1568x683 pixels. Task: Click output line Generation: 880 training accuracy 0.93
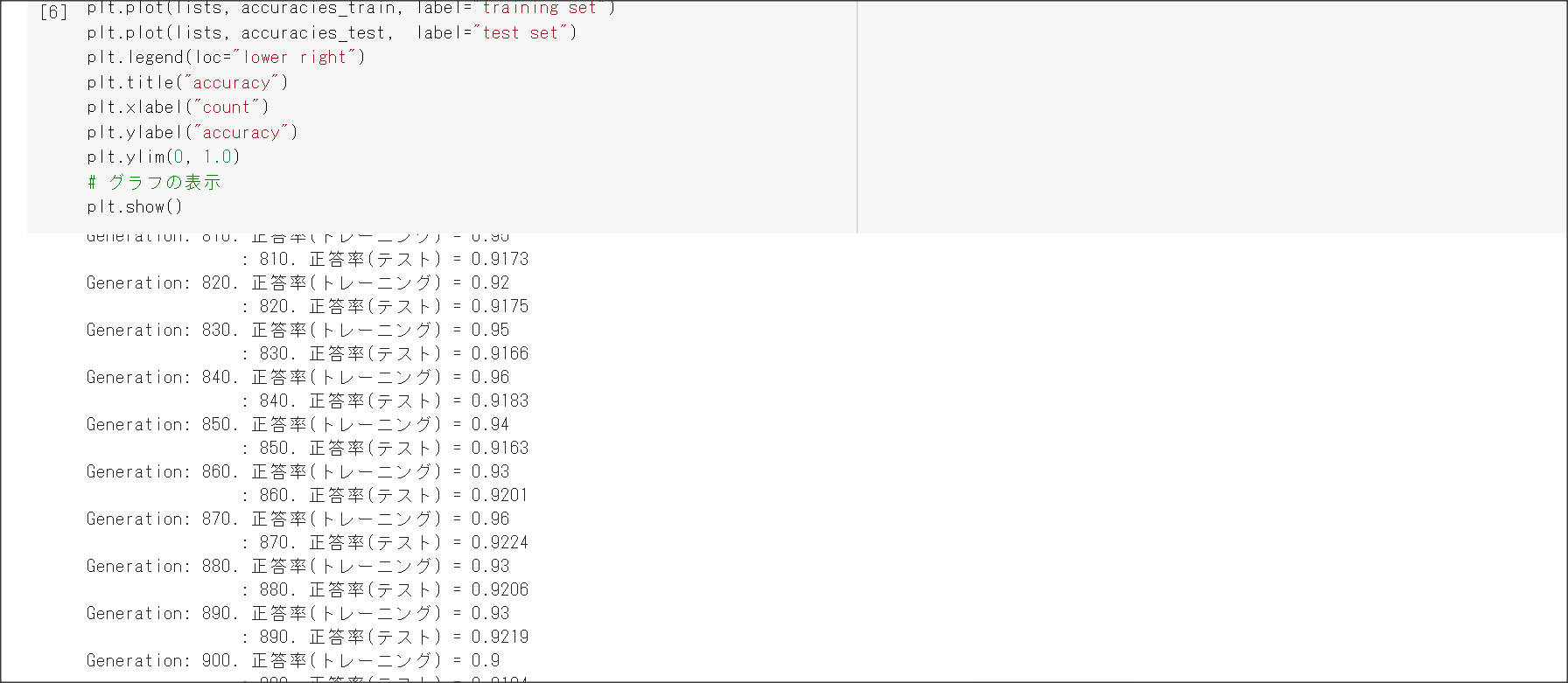point(297,567)
